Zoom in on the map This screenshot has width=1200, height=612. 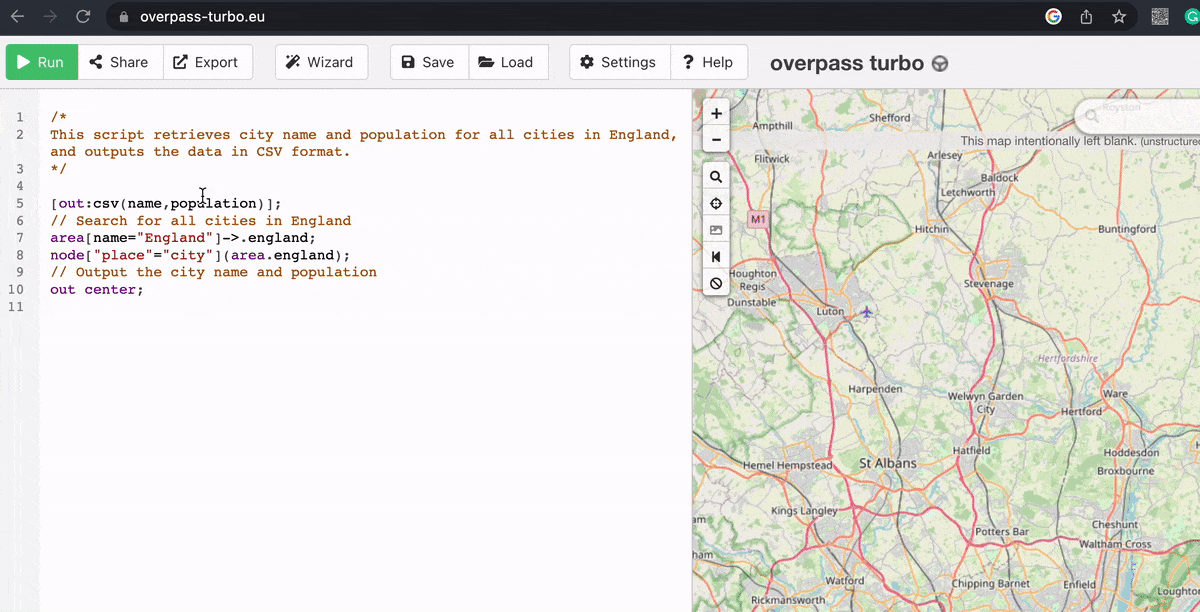[x=716, y=114]
